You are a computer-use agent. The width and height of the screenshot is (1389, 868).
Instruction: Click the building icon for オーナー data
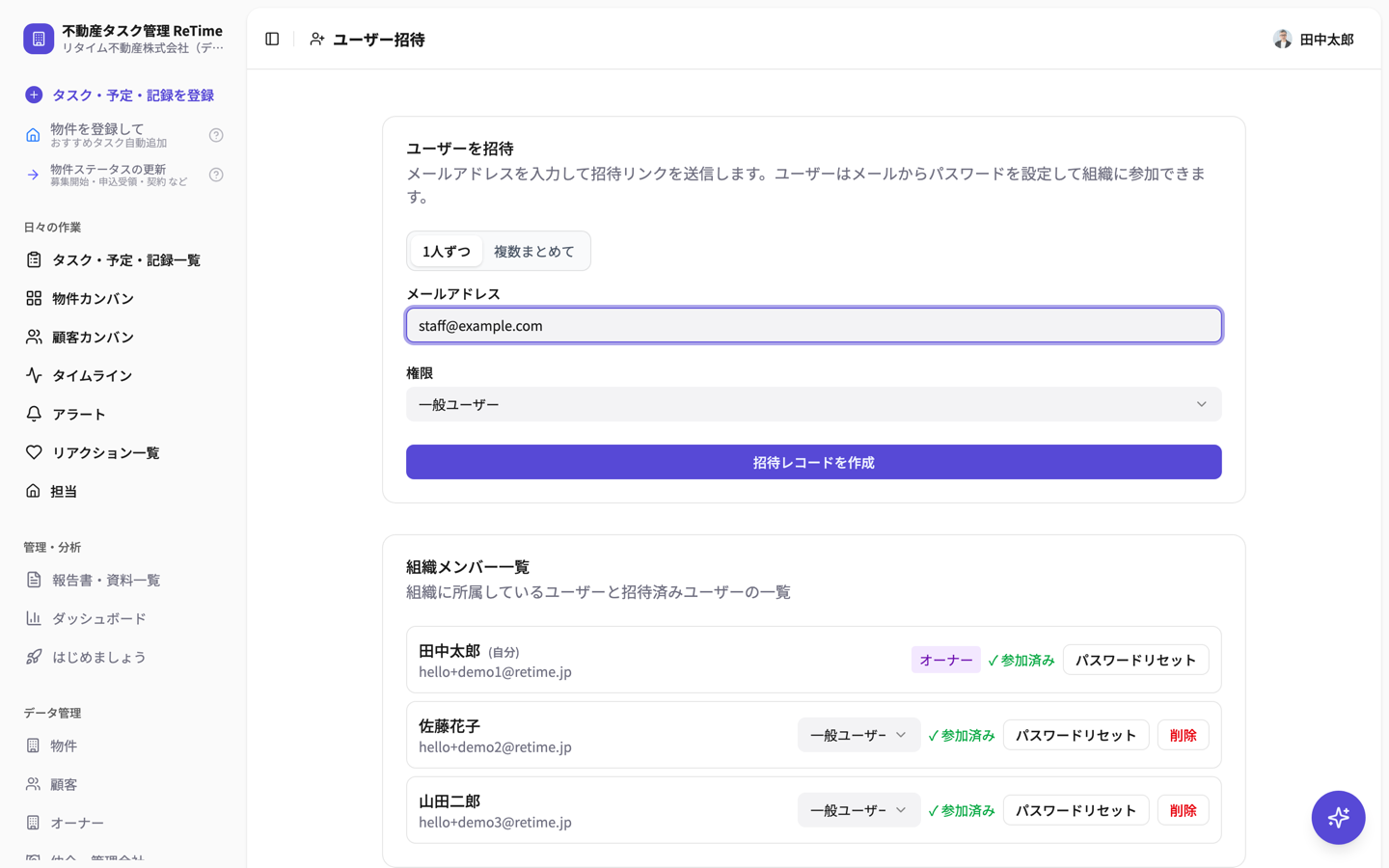coord(33,823)
